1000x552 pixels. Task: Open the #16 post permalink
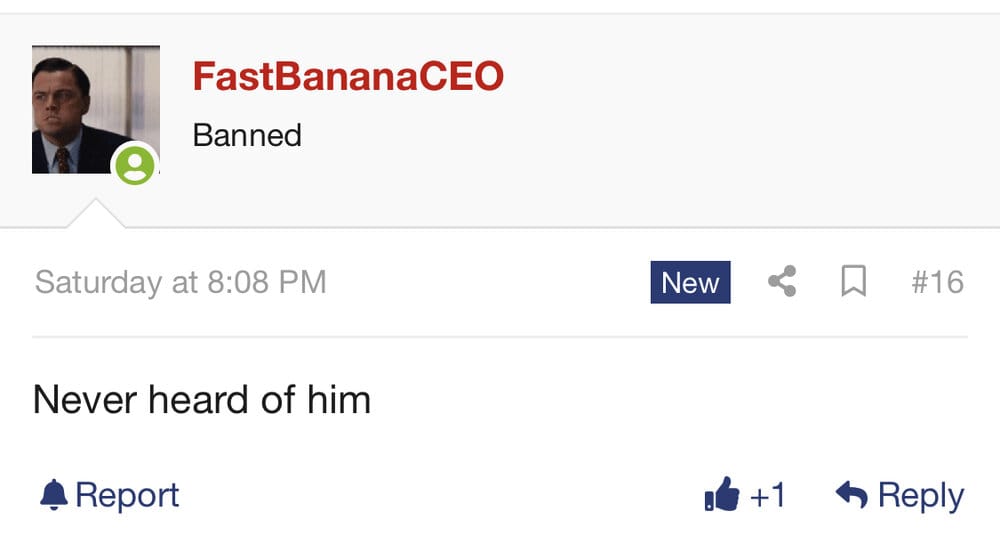click(937, 282)
